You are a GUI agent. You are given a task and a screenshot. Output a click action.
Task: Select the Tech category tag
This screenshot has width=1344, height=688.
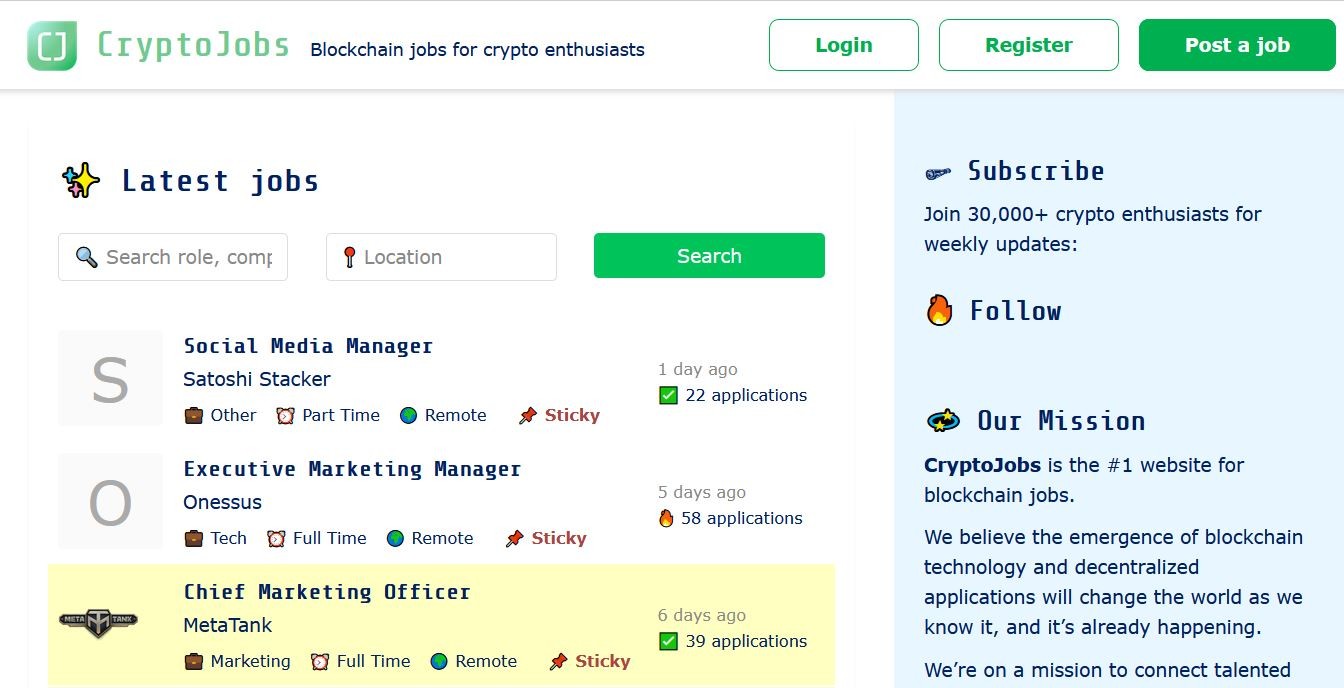coord(228,538)
